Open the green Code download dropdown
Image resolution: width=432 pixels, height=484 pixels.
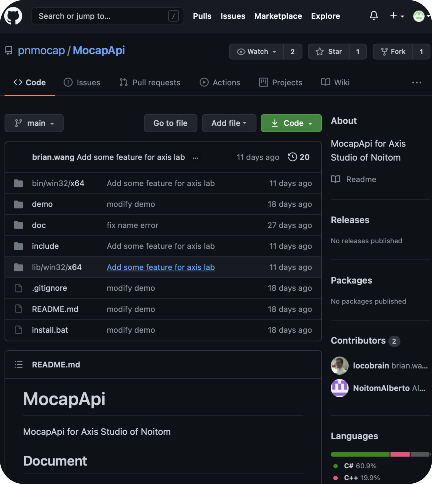point(291,123)
